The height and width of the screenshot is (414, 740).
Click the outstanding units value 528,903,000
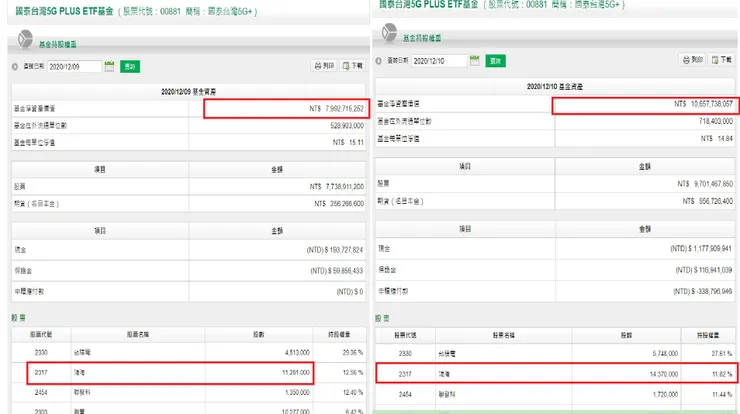347,126
